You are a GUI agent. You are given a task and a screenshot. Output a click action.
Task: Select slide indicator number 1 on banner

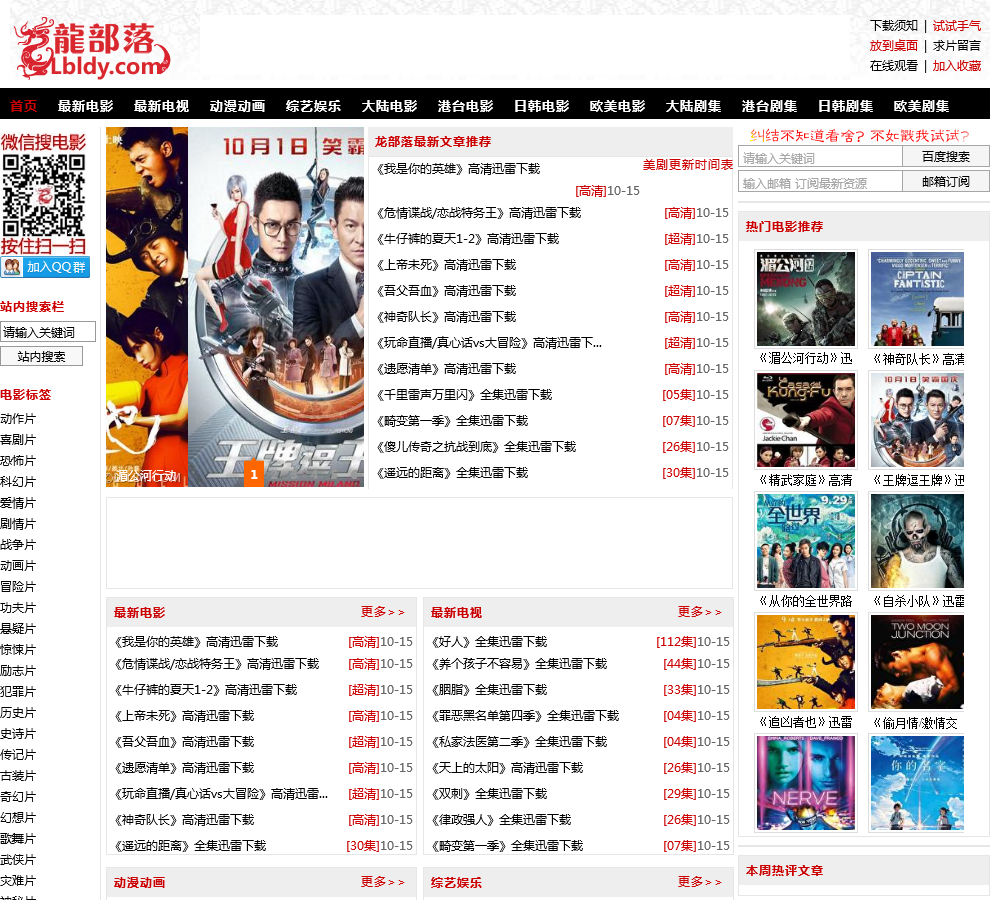254,474
